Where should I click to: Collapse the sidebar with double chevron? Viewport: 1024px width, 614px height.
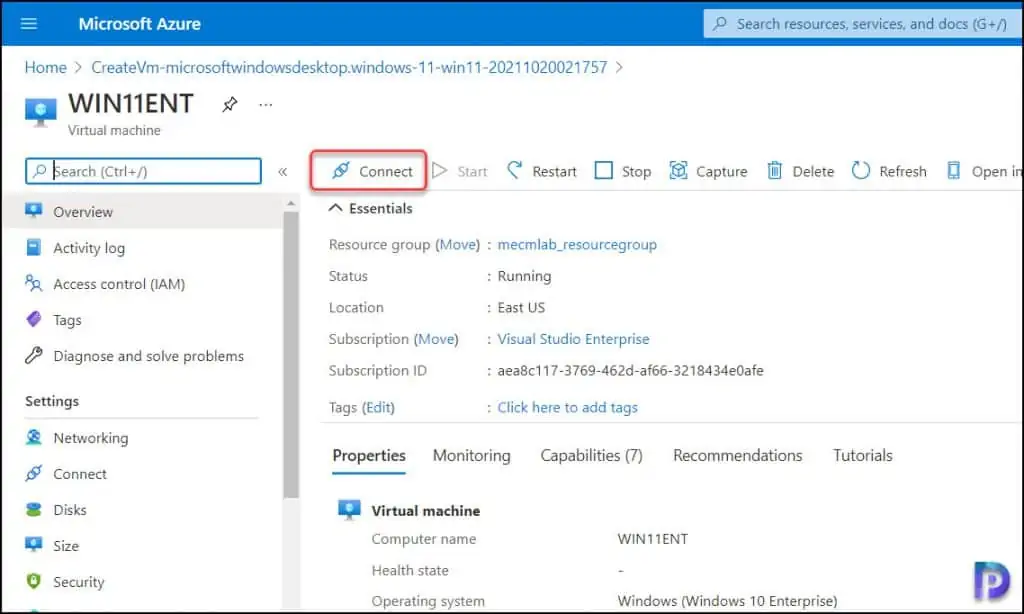coord(282,172)
